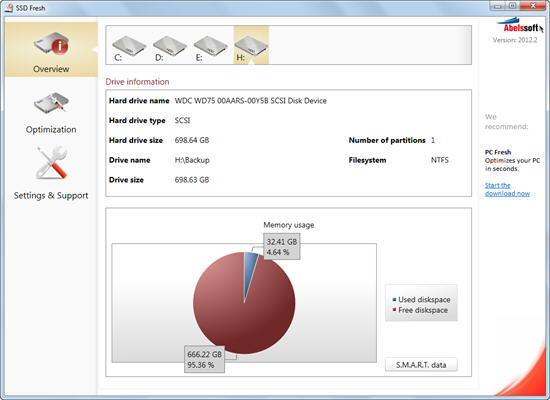Click the Optimization label in sidebar
This screenshot has width=550, height=400.
(51, 129)
